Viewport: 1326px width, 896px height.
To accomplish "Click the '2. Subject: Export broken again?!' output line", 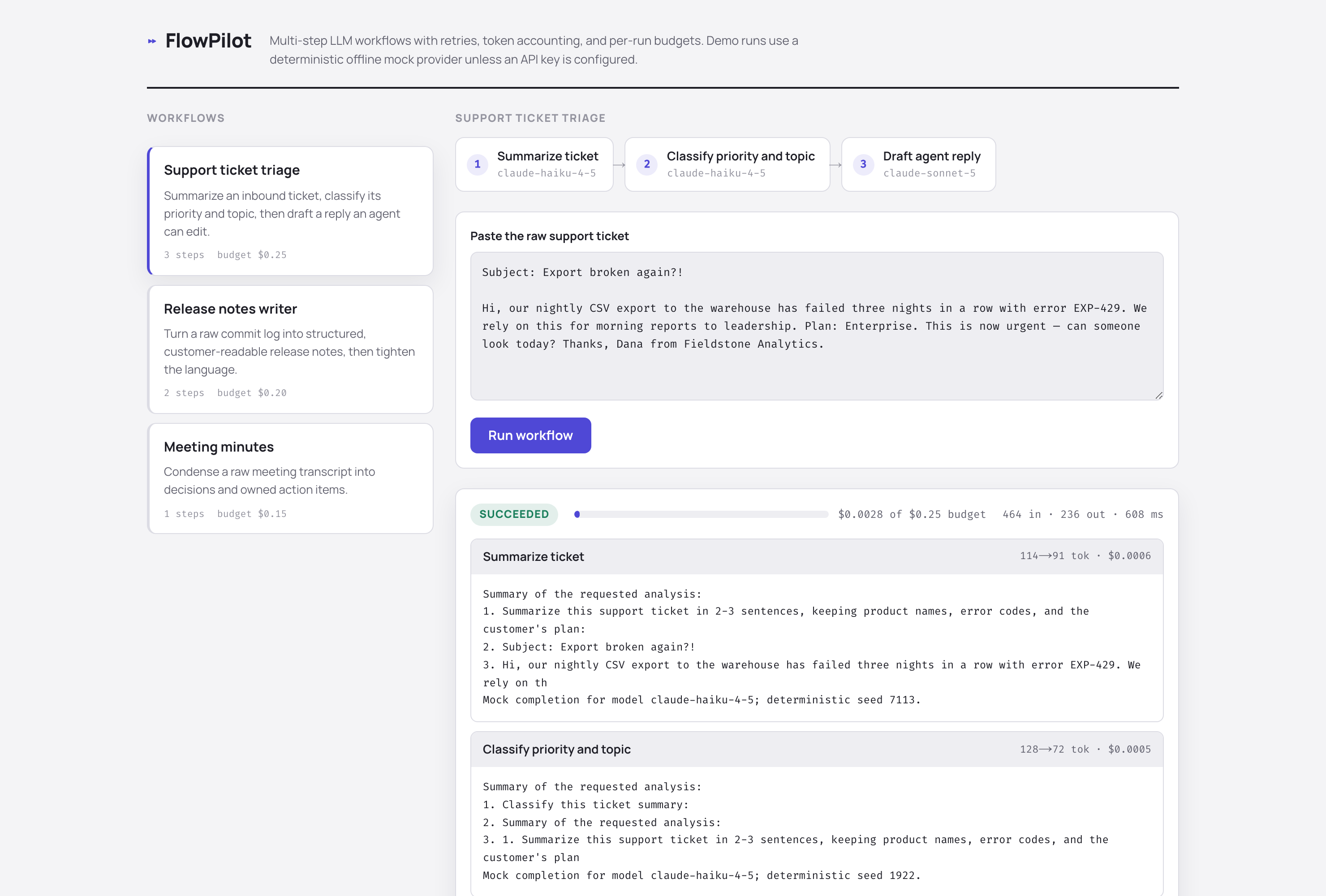I will tap(588, 647).
